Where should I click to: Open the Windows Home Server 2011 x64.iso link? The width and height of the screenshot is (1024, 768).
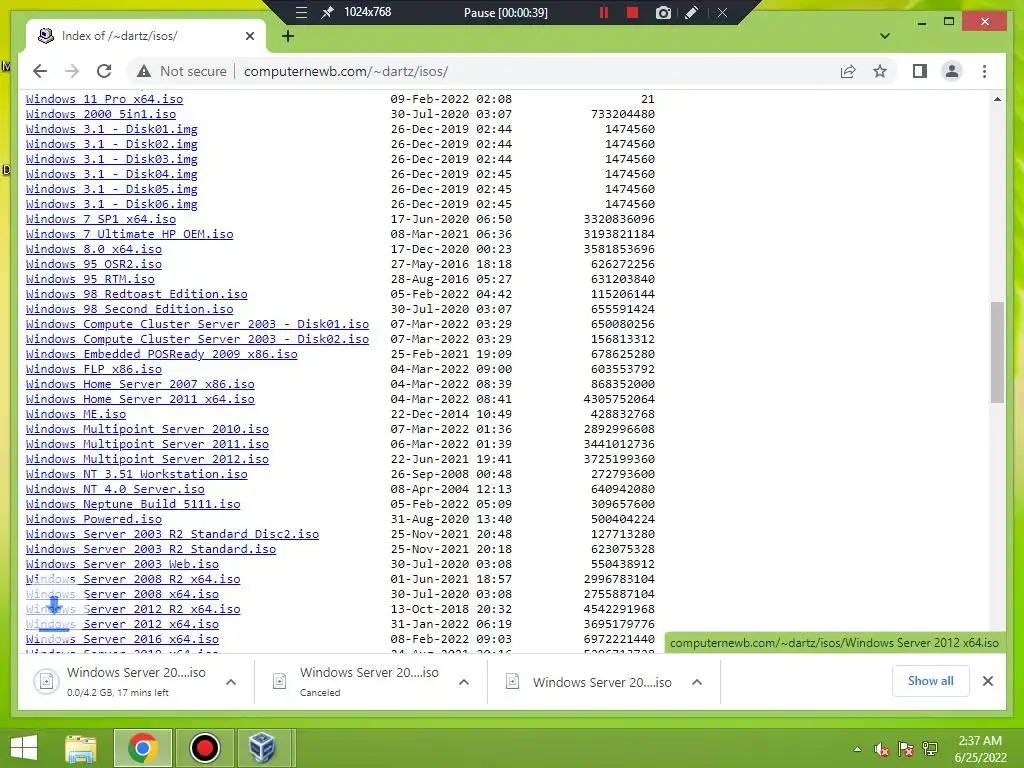[x=140, y=400]
